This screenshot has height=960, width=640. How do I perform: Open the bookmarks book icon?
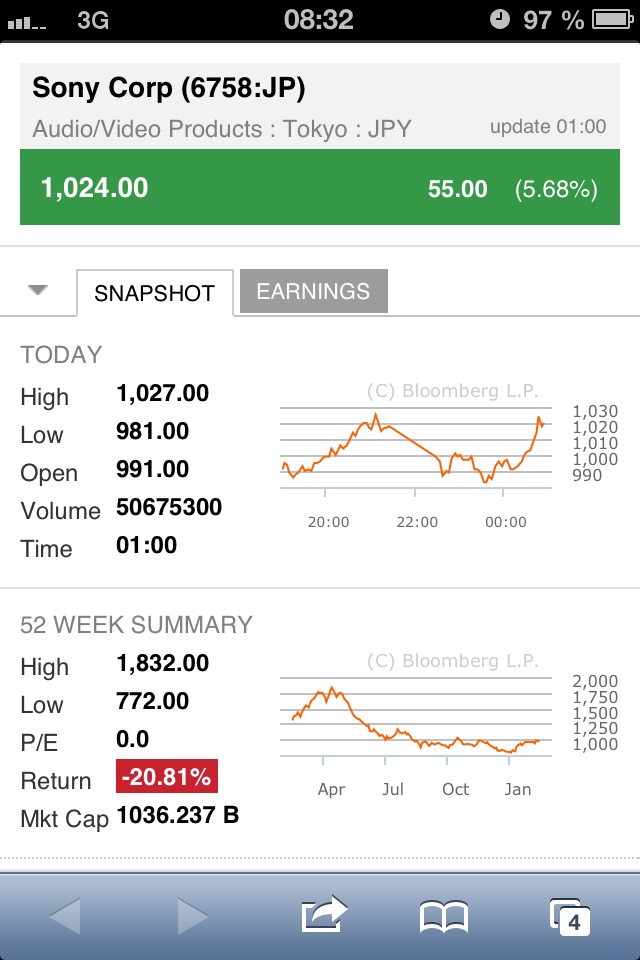coord(443,915)
